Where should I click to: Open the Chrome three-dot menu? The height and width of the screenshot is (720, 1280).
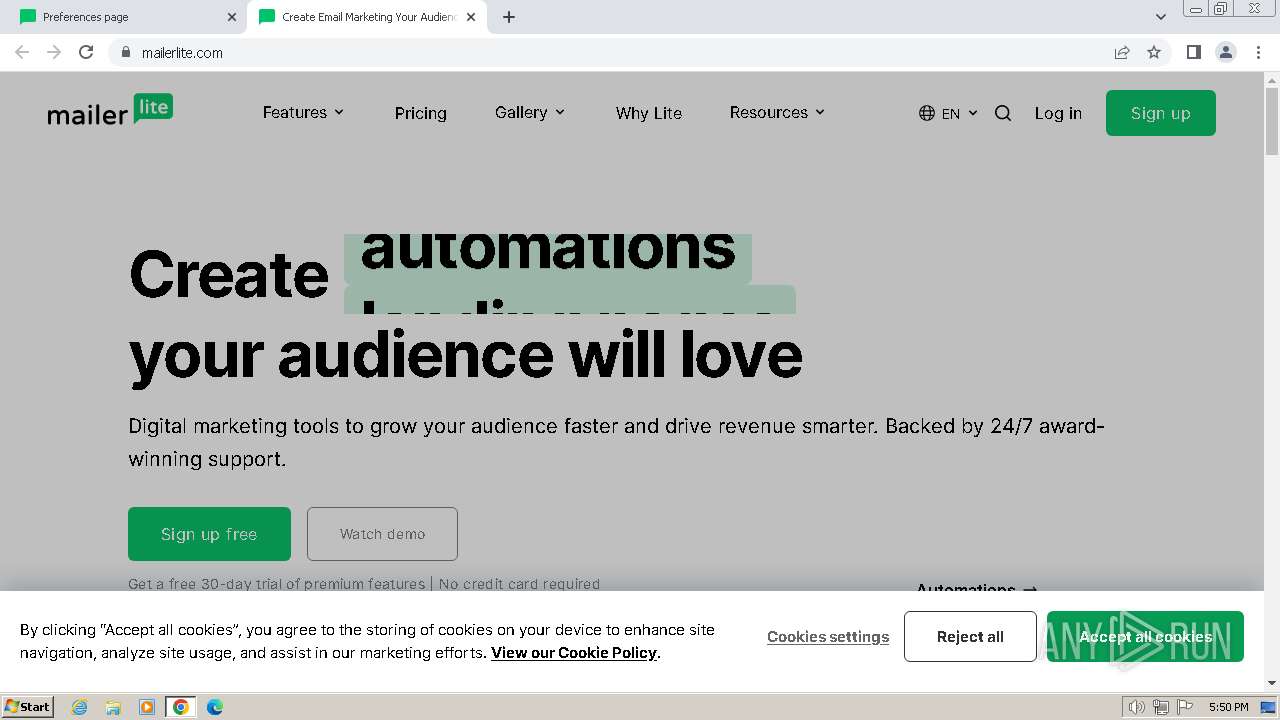coord(1258,52)
